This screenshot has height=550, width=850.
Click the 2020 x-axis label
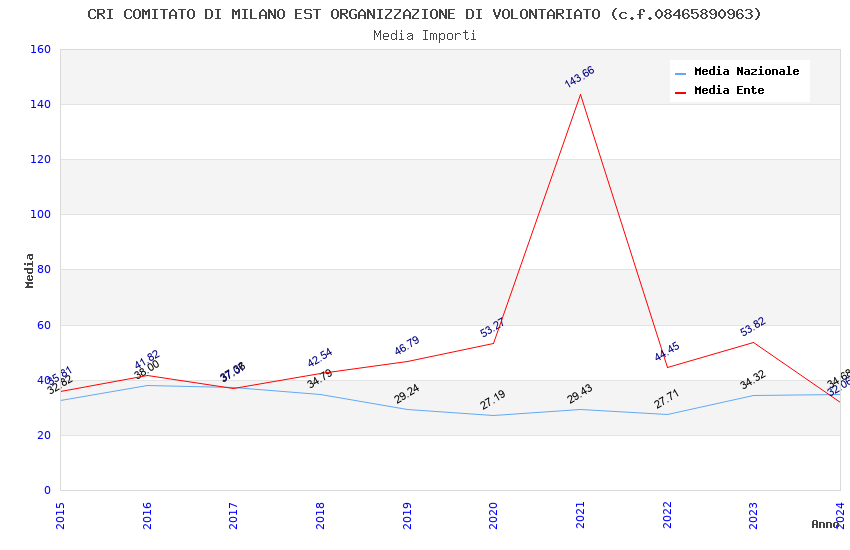pyautogui.click(x=493, y=516)
